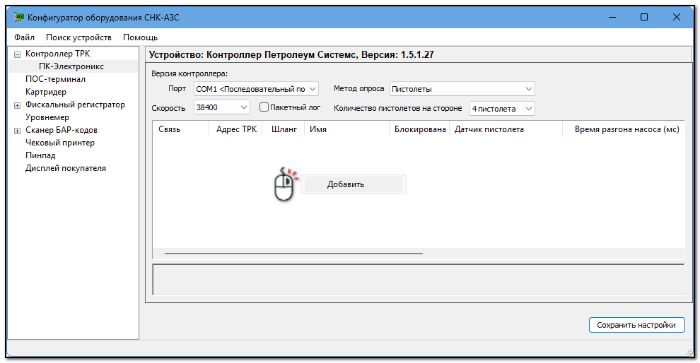Click the Добавить button
700x363 pixels.
(x=353, y=184)
